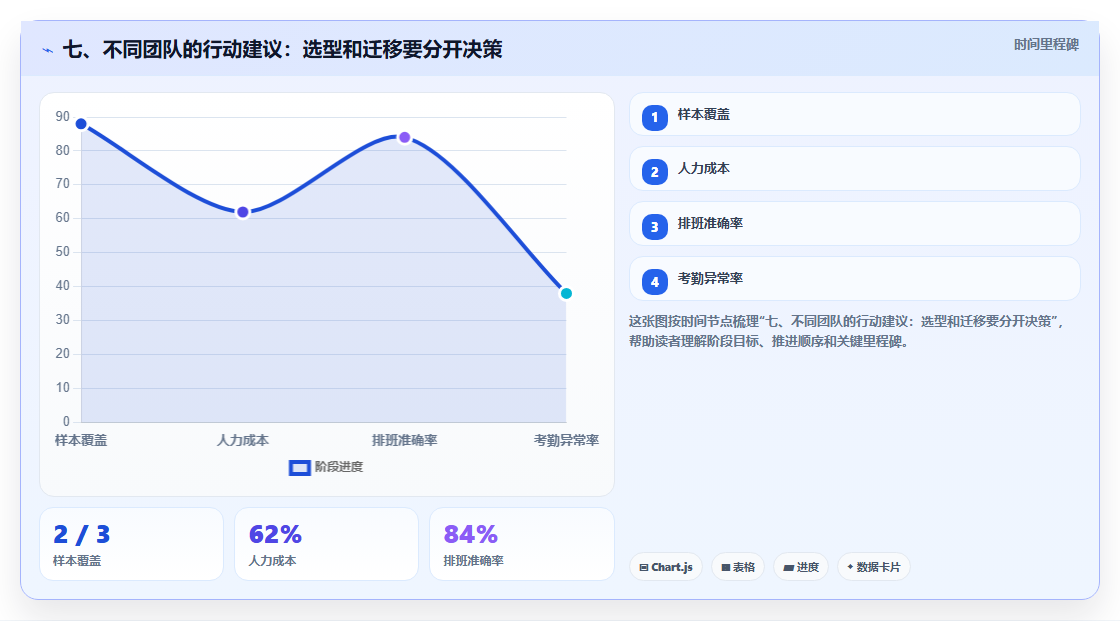Click the 人力成本 data point on the chart
This screenshot has width=1120, height=621.
243,212
